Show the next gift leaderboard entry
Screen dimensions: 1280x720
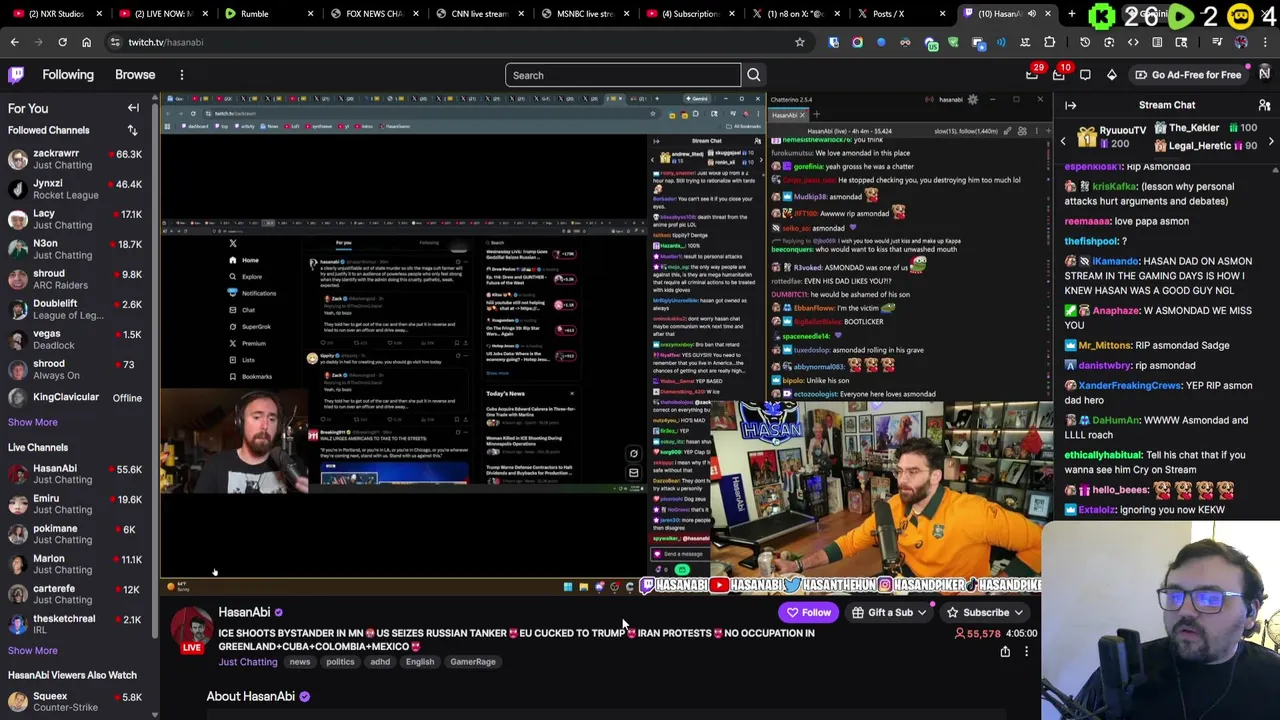pos(1271,142)
